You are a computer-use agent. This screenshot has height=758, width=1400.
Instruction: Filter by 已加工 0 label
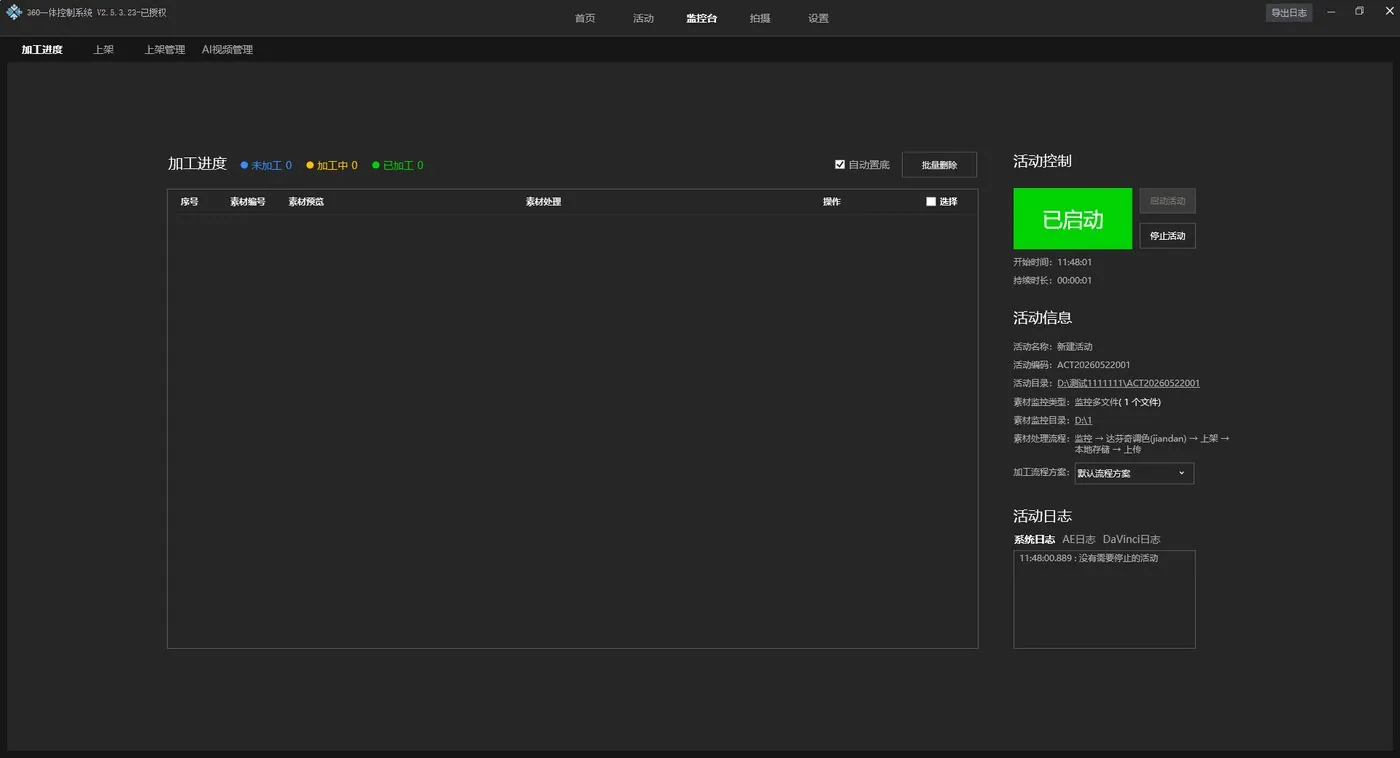pos(403,165)
